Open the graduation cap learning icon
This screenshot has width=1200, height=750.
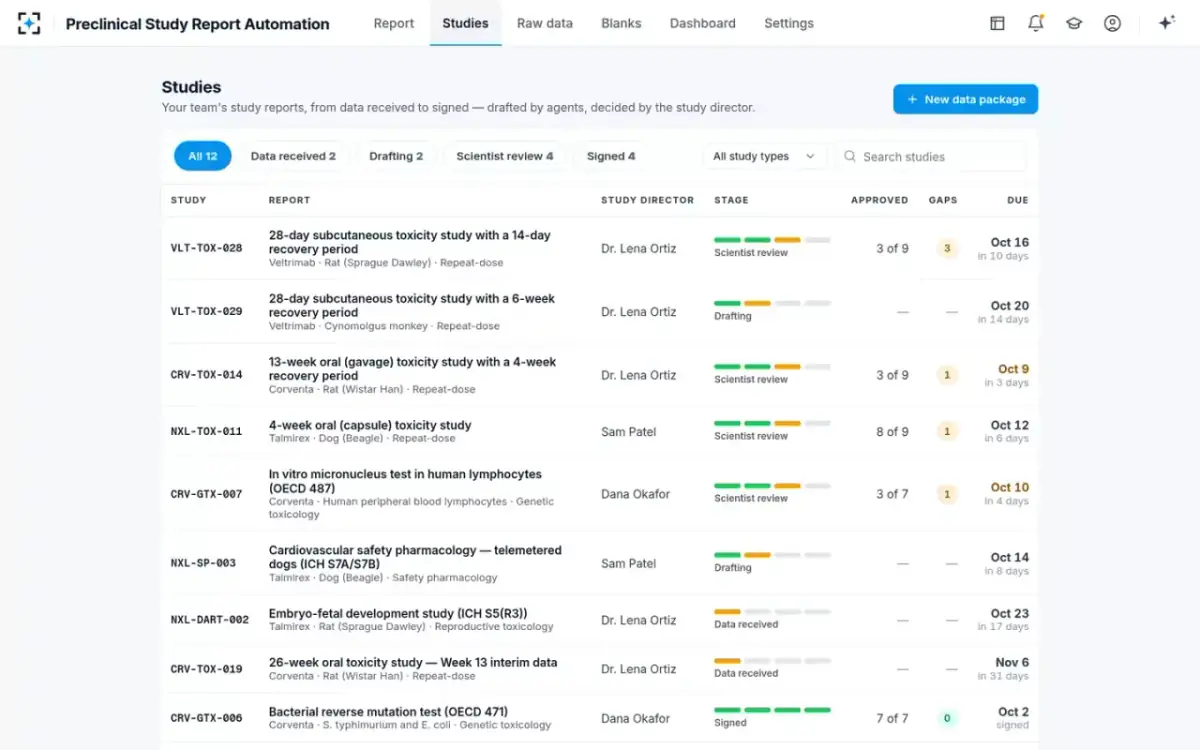tap(1074, 23)
